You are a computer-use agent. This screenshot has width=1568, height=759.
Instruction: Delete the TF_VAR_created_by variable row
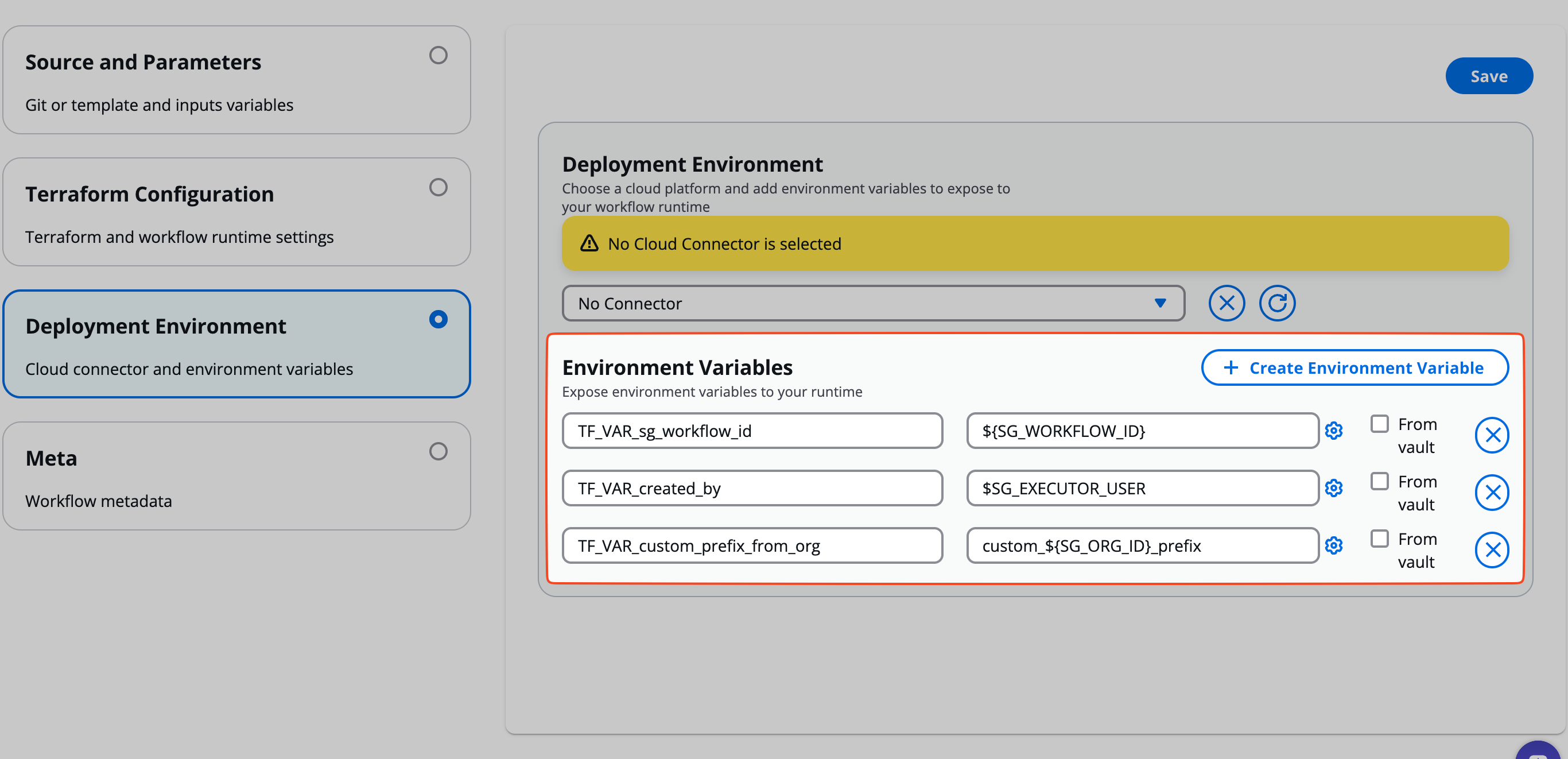tap(1491, 493)
